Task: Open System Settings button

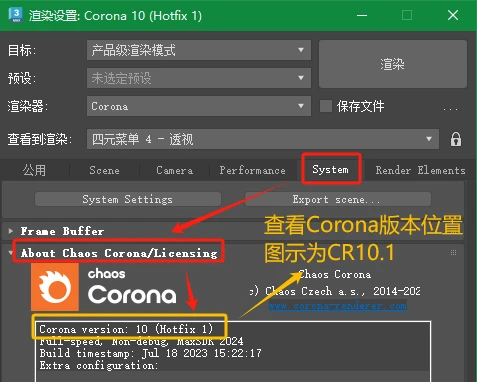Action: [x=128, y=199]
